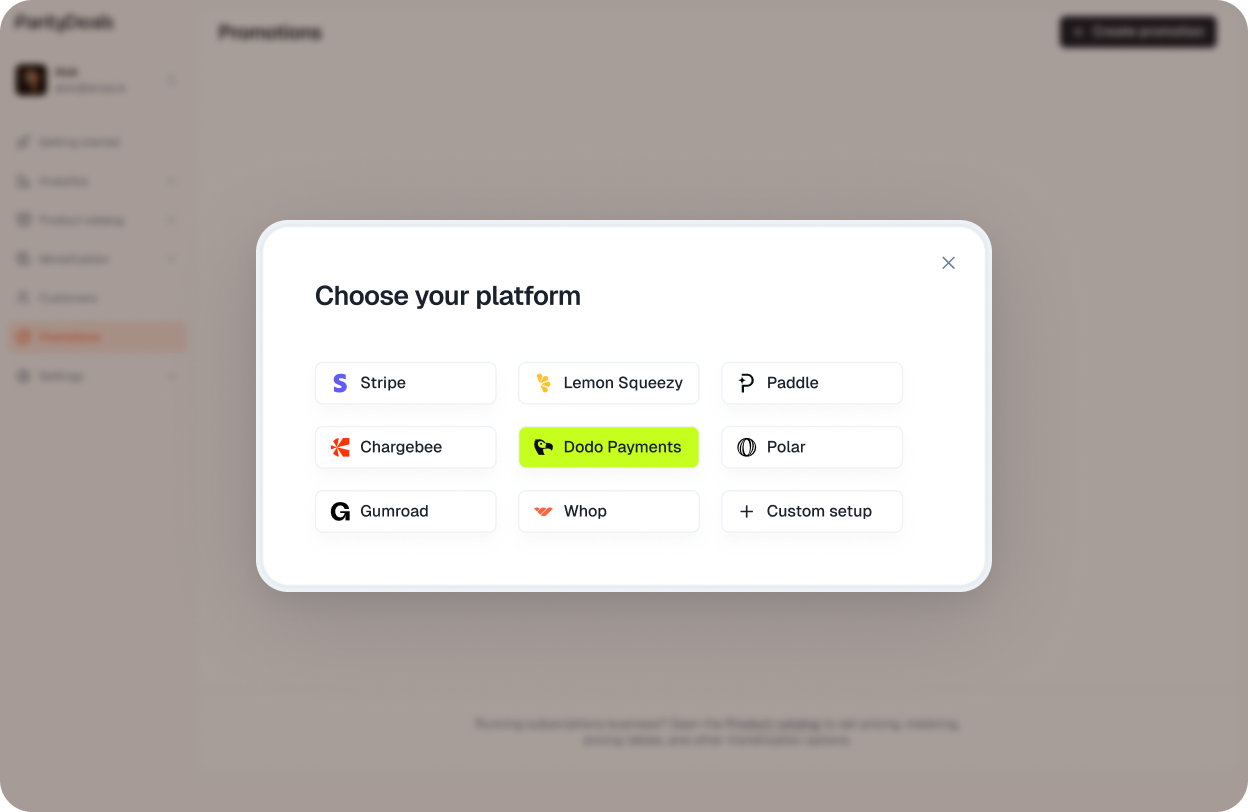Select the Whop icon
The width and height of the screenshot is (1248, 812).
543,511
